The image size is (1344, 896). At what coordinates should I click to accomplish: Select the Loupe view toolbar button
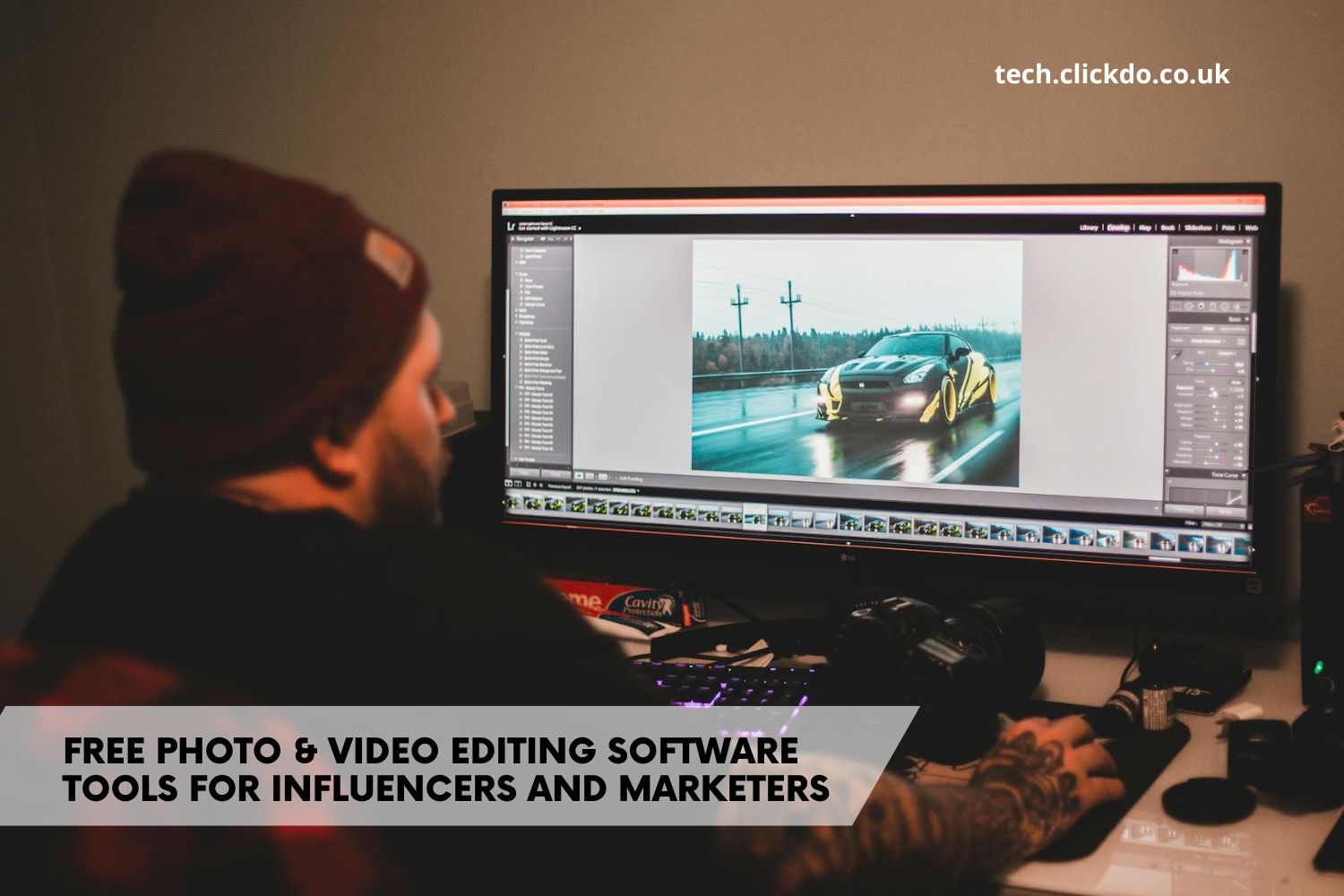pos(579,476)
